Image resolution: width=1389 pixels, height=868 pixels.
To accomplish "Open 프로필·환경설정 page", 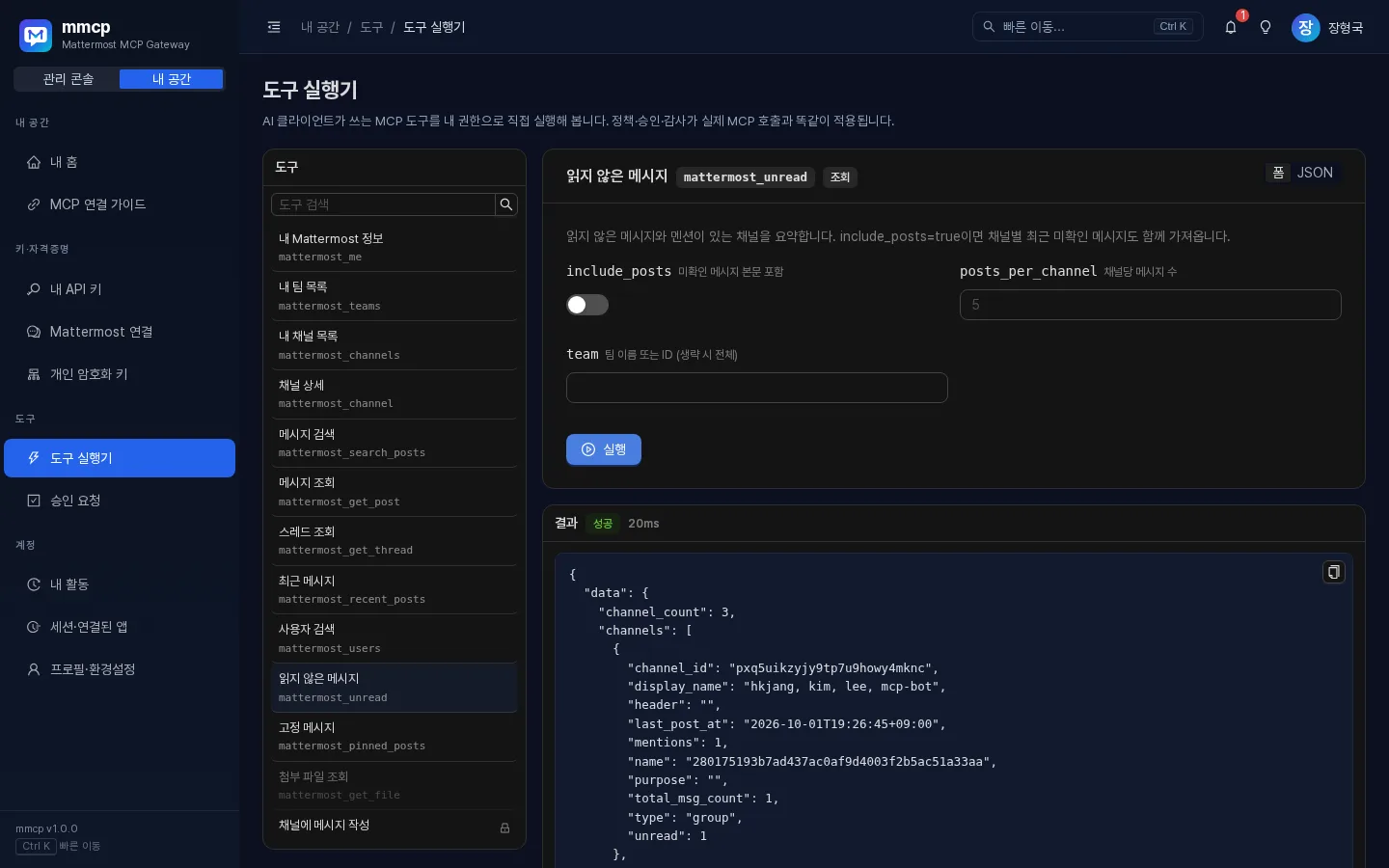I will pos(120,669).
